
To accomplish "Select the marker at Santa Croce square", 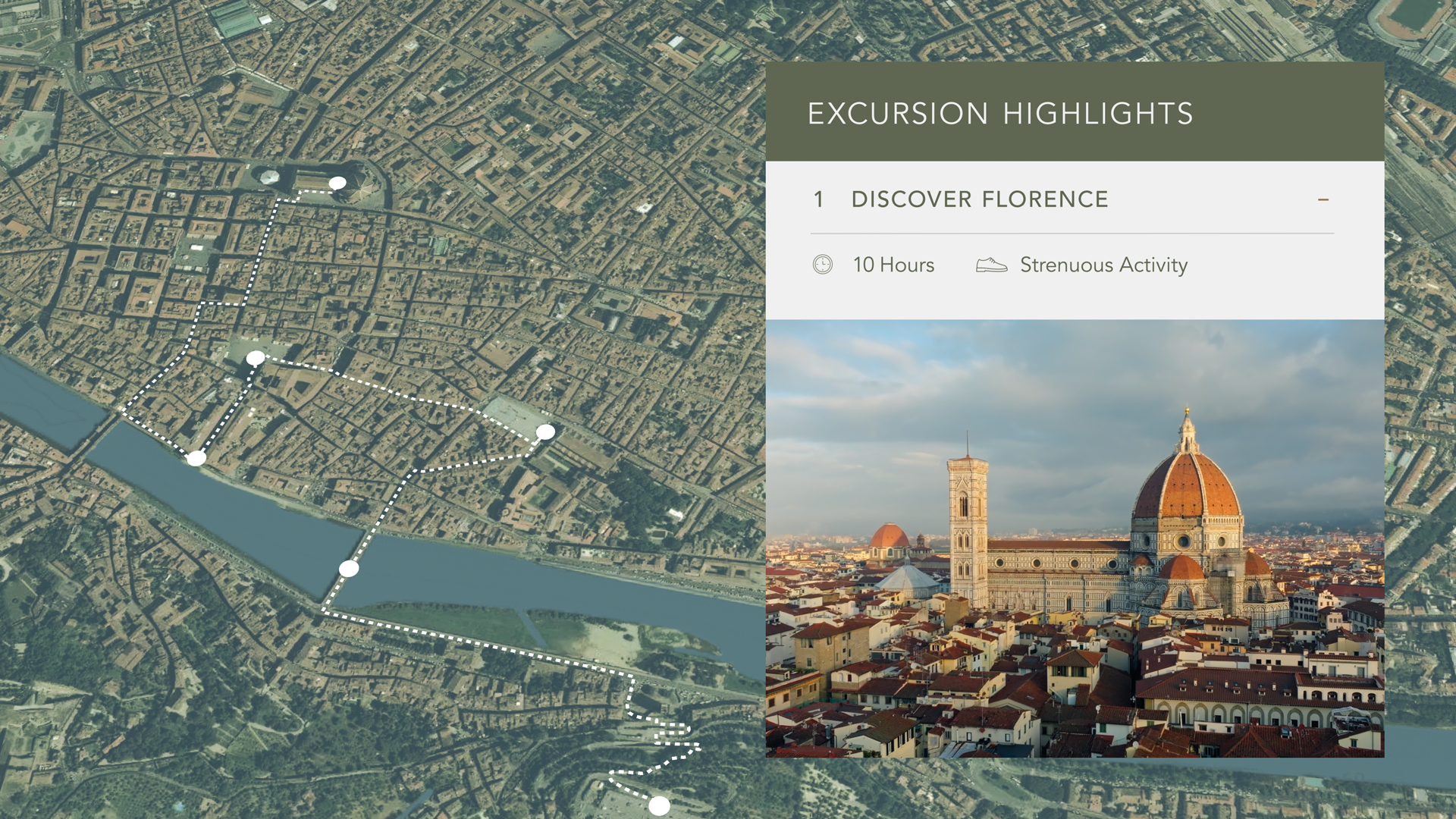I will 545,432.
